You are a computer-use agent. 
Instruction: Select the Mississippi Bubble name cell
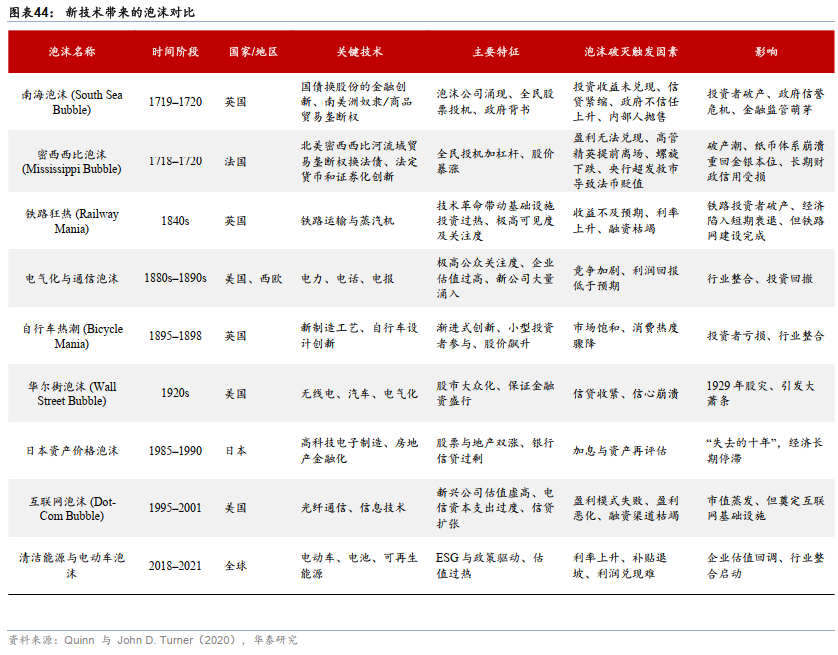72,162
